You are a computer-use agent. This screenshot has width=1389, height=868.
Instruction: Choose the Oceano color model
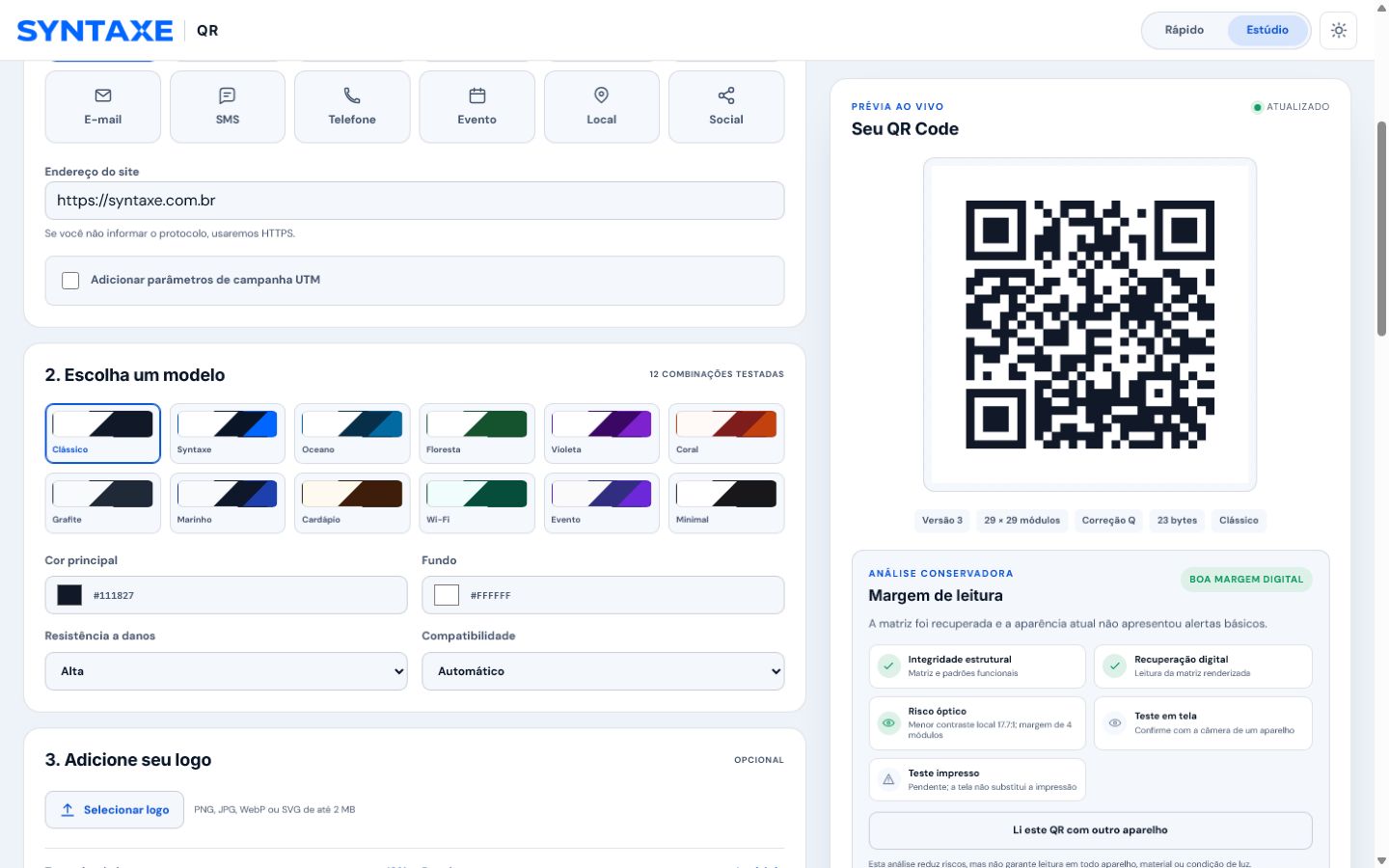click(352, 434)
